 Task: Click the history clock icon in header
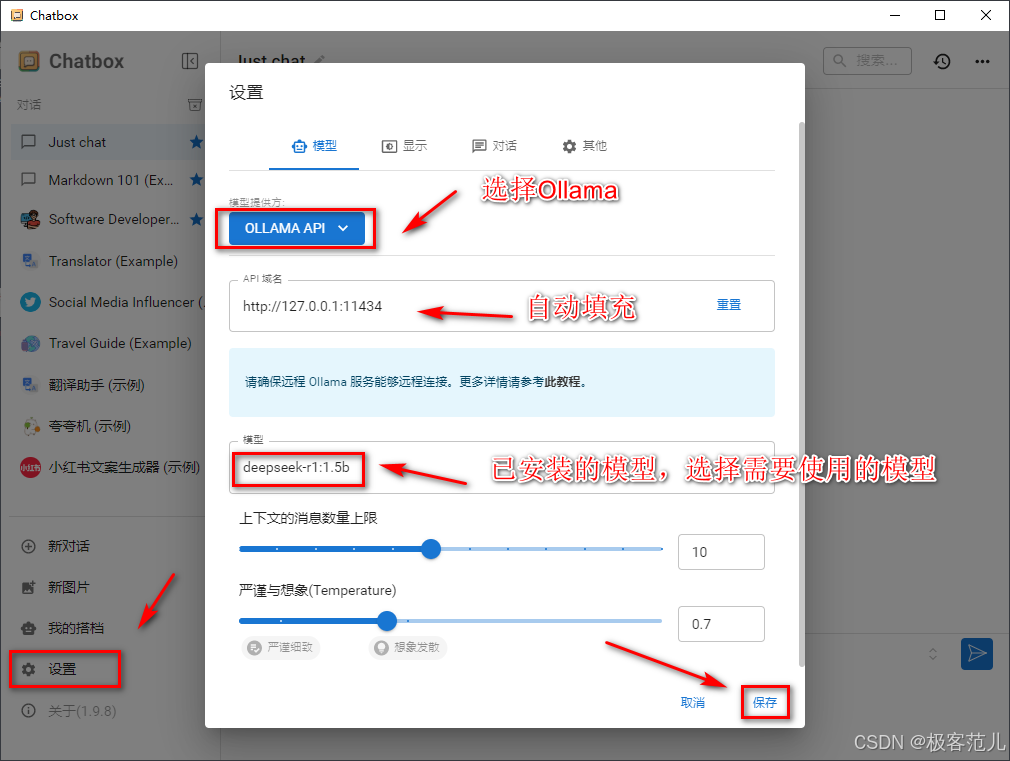tap(942, 61)
